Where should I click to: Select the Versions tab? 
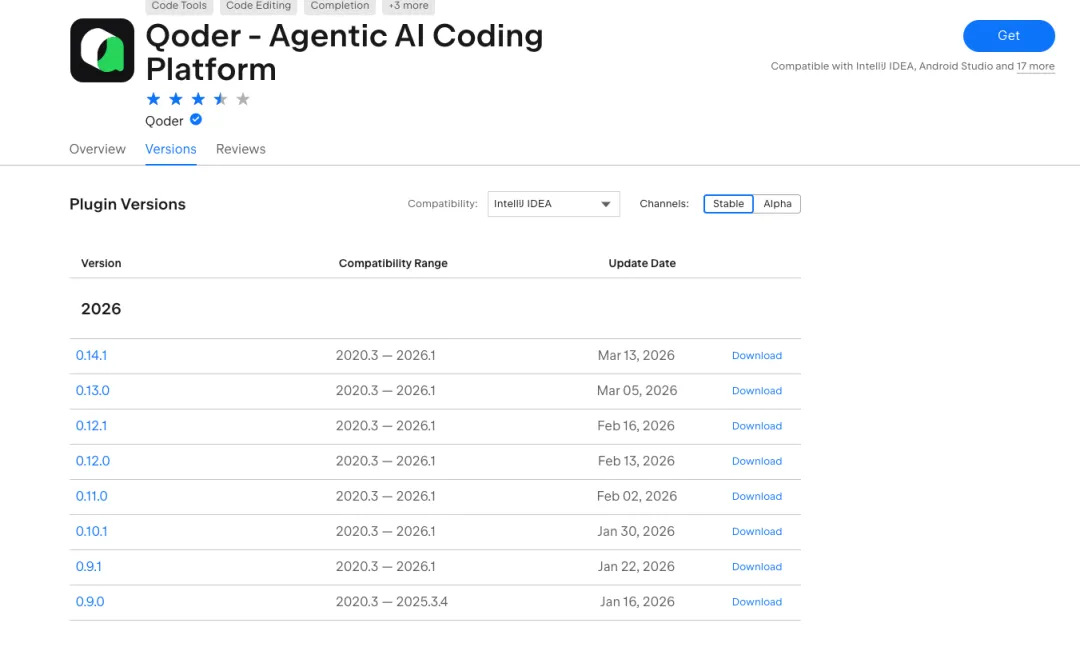pyautogui.click(x=171, y=149)
